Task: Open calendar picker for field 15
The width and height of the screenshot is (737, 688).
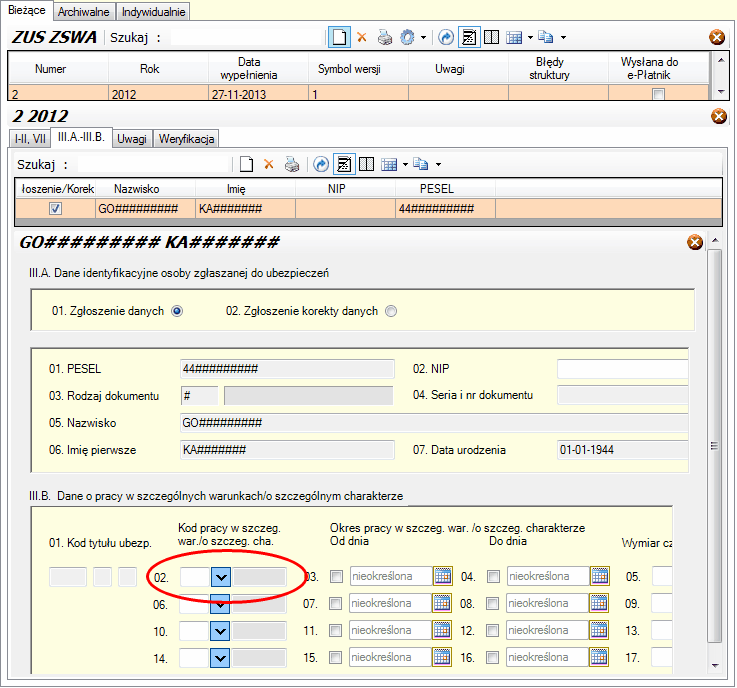Action: pos(442,657)
